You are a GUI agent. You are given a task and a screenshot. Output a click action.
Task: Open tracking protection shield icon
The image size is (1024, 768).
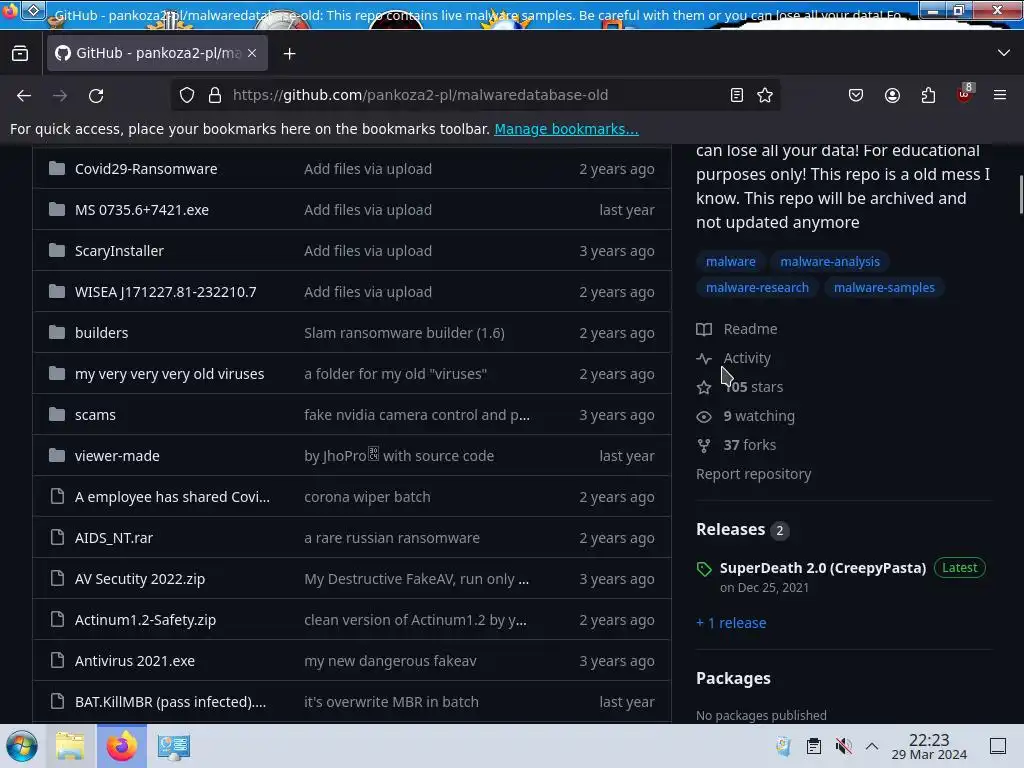click(187, 95)
